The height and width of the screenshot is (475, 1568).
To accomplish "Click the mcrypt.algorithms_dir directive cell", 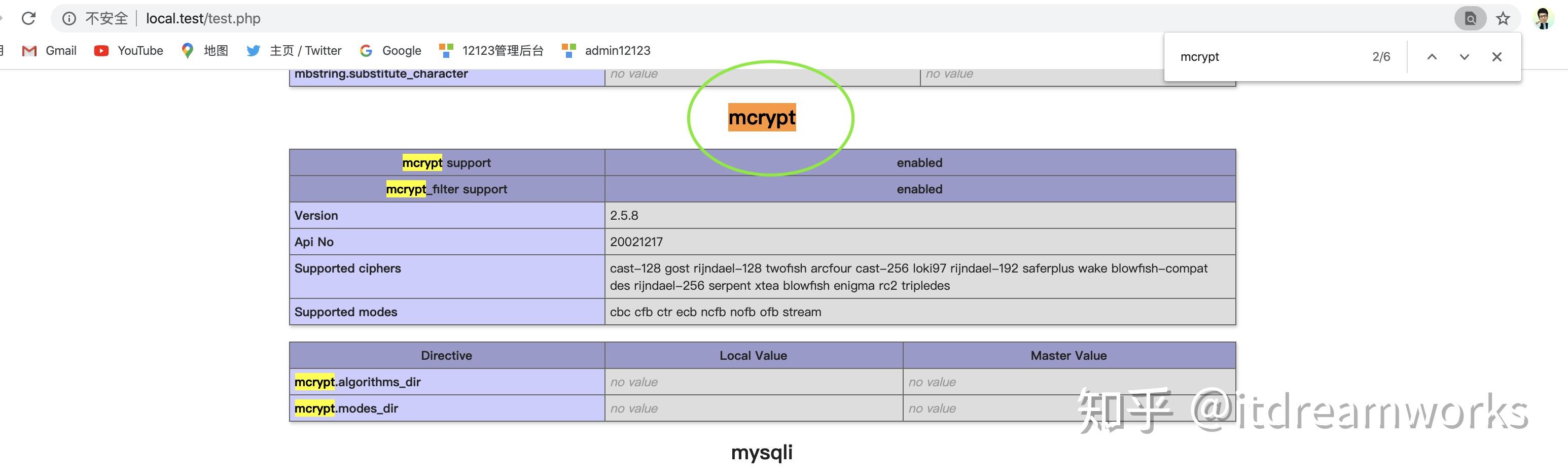I will tap(447, 382).
